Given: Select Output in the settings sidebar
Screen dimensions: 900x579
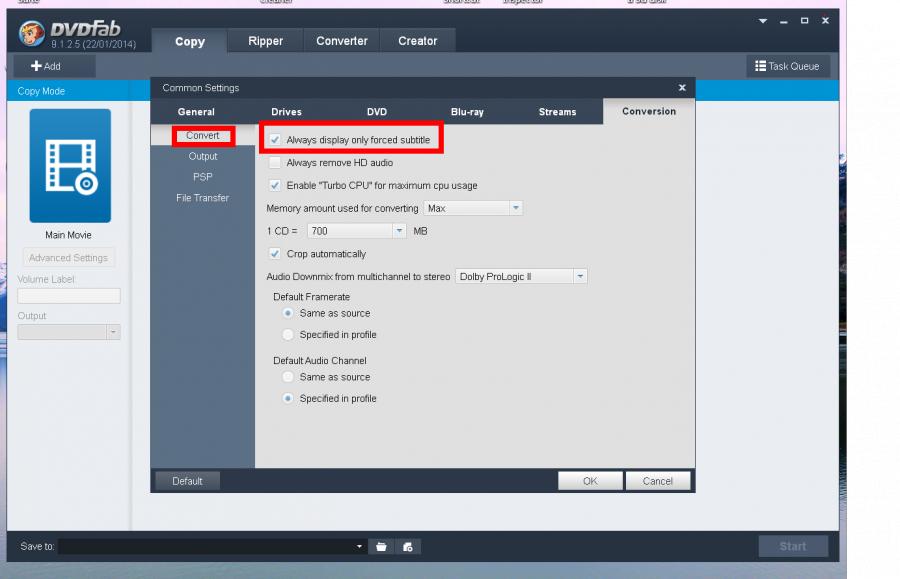Looking at the screenshot, I should pyautogui.click(x=203, y=156).
